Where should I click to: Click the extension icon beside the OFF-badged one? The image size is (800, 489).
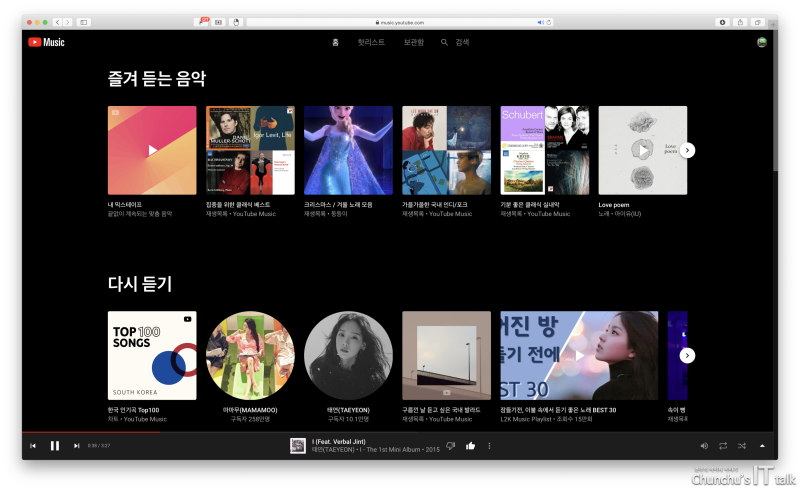coord(219,22)
